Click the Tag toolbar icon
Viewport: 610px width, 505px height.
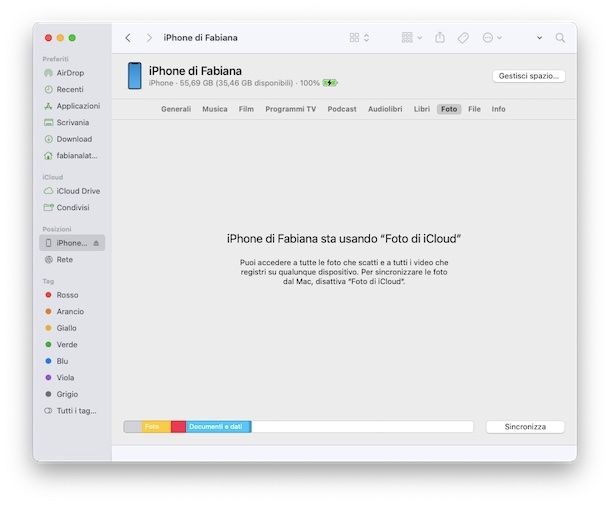click(x=463, y=38)
